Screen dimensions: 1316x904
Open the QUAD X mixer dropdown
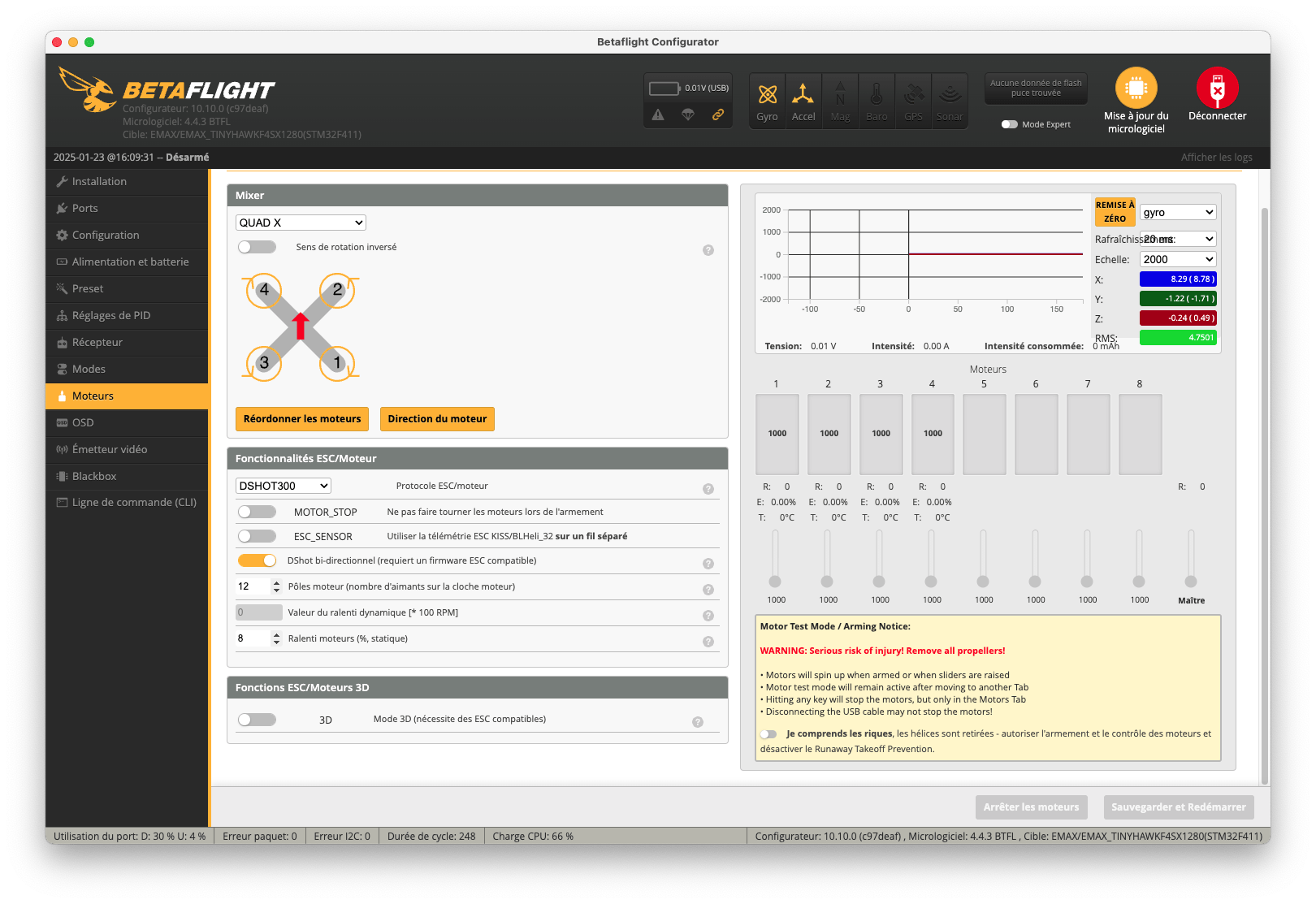[x=301, y=223]
